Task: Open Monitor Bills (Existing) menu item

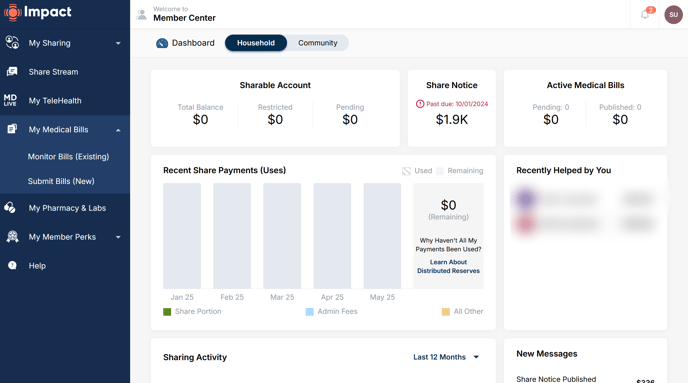Action: [68, 157]
